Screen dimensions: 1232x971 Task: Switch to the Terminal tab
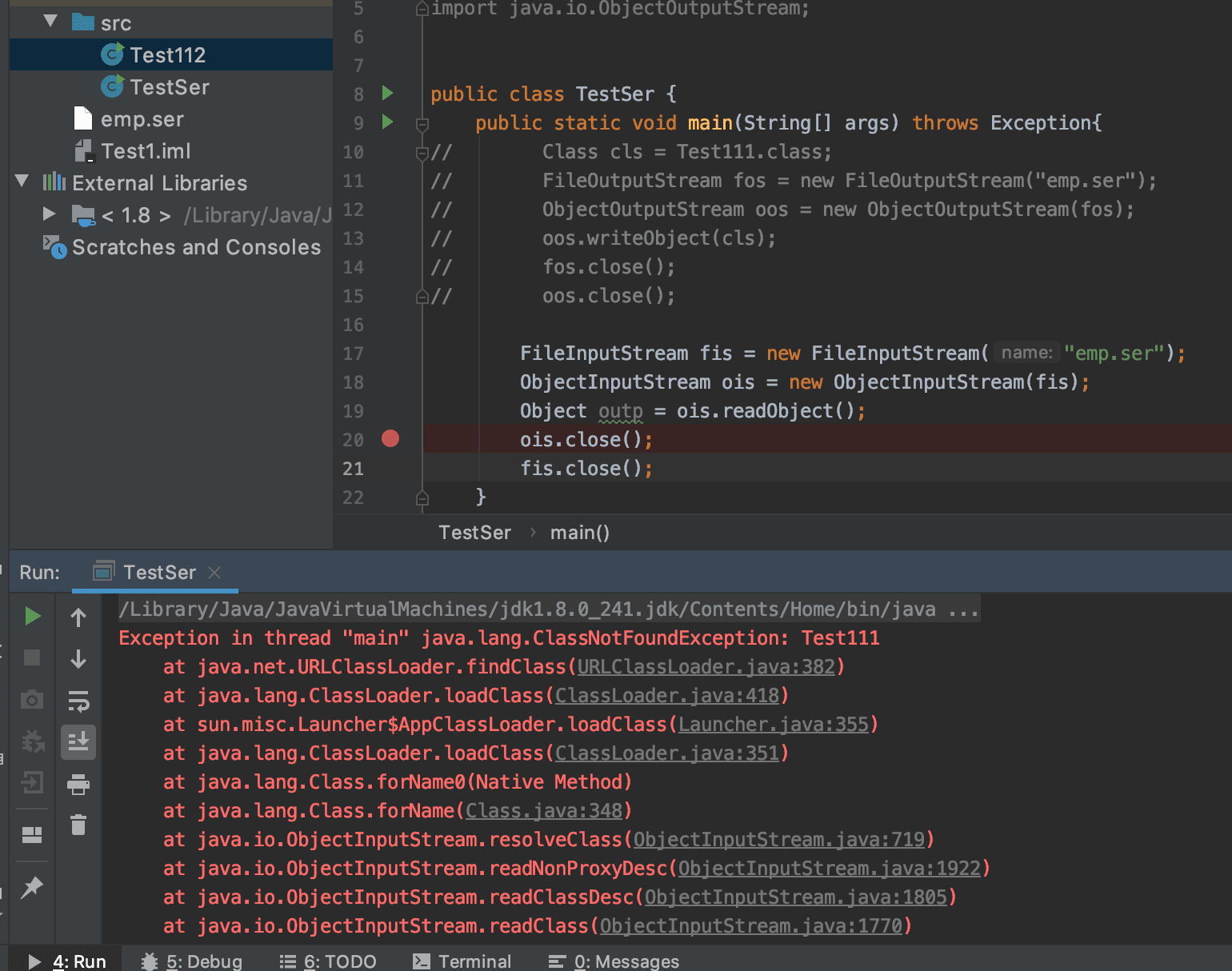(462, 960)
